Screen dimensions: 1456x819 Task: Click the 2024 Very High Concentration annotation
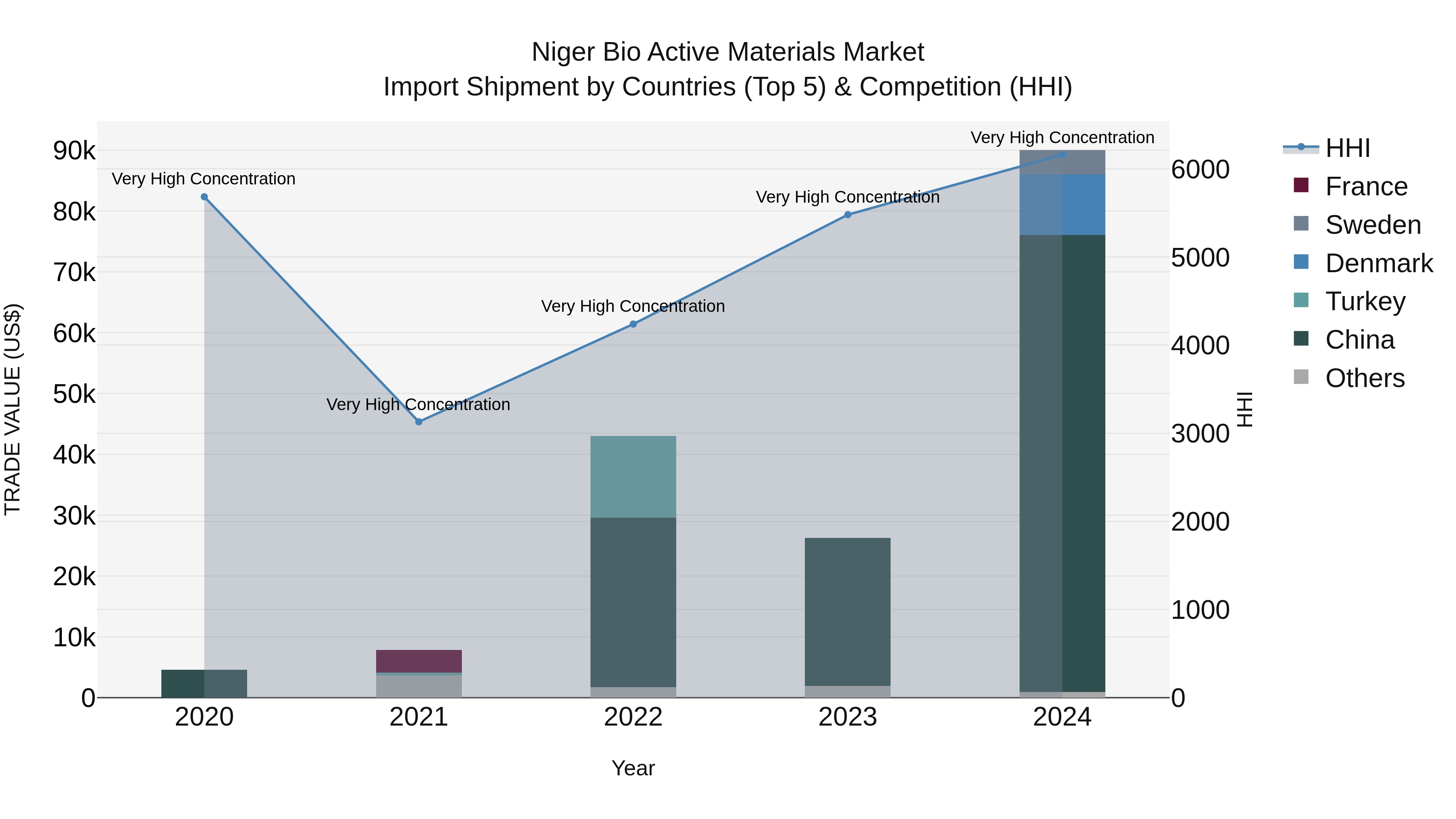pos(1062,138)
